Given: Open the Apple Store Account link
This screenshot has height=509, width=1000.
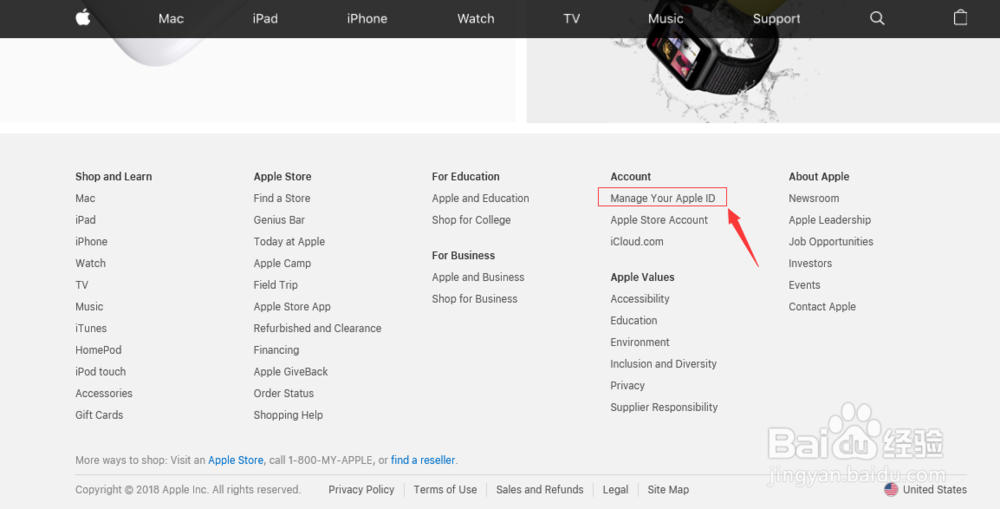Looking at the screenshot, I should tap(659, 220).
